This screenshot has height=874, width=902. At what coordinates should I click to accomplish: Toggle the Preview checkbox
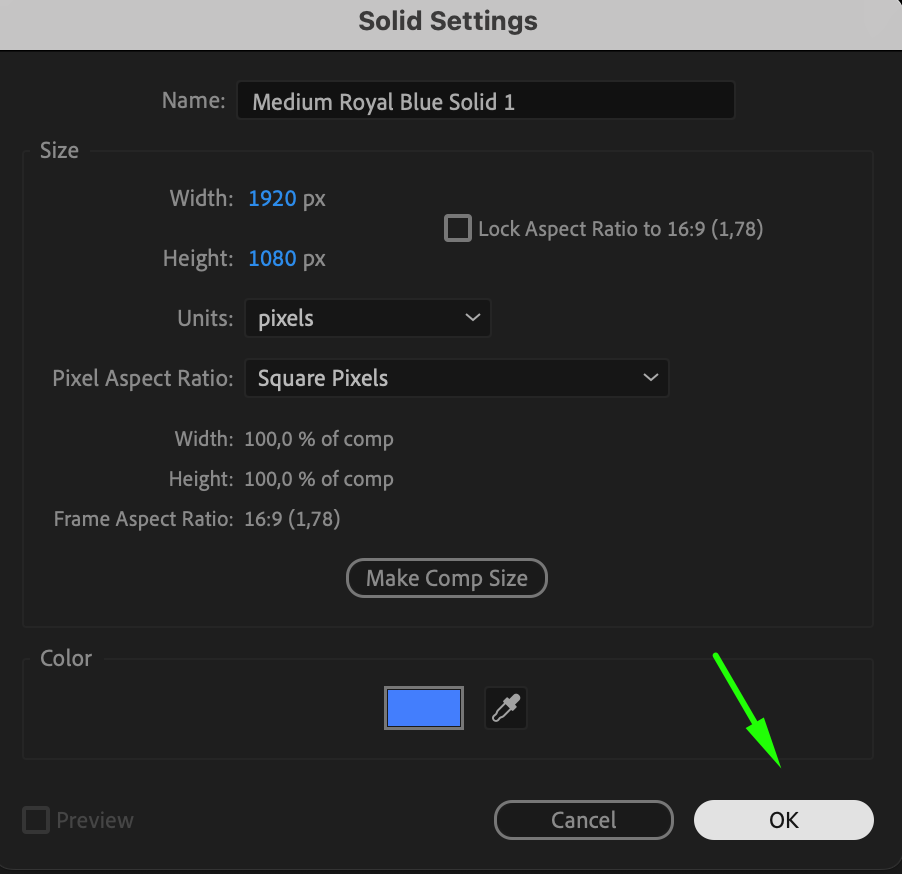(36, 820)
